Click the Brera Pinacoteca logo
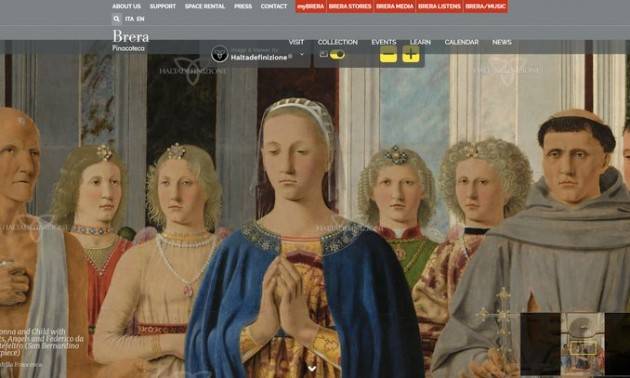630x378 pixels. (x=131, y=41)
